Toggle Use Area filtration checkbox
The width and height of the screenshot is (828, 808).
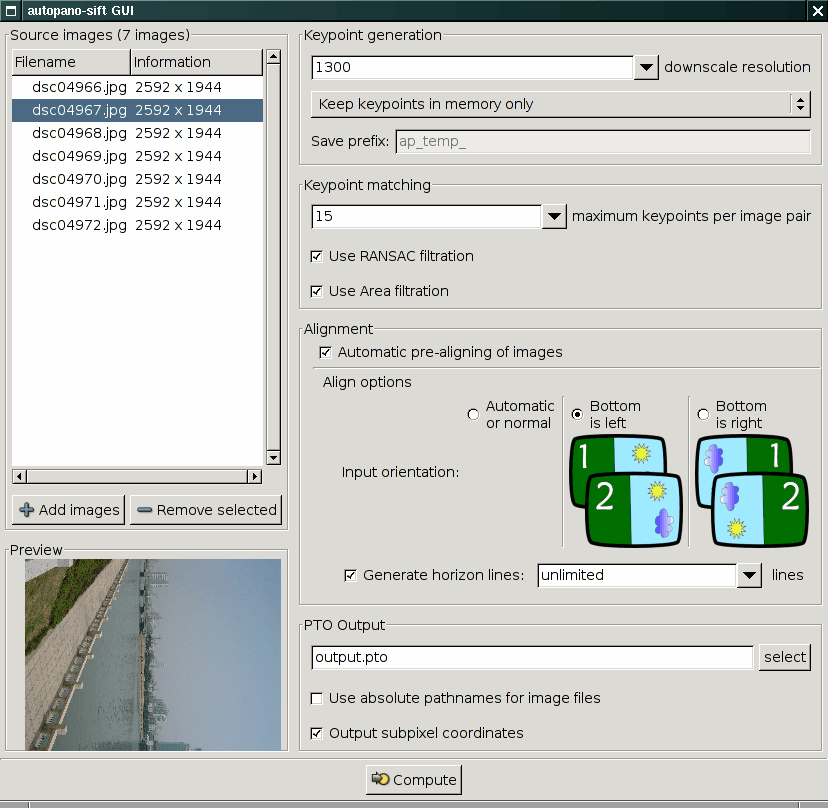click(x=316, y=292)
